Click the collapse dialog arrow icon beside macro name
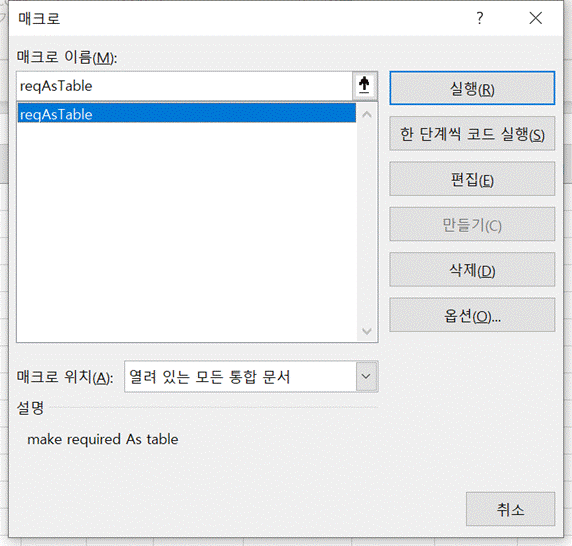The width and height of the screenshot is (572, 546). point(364,86)
